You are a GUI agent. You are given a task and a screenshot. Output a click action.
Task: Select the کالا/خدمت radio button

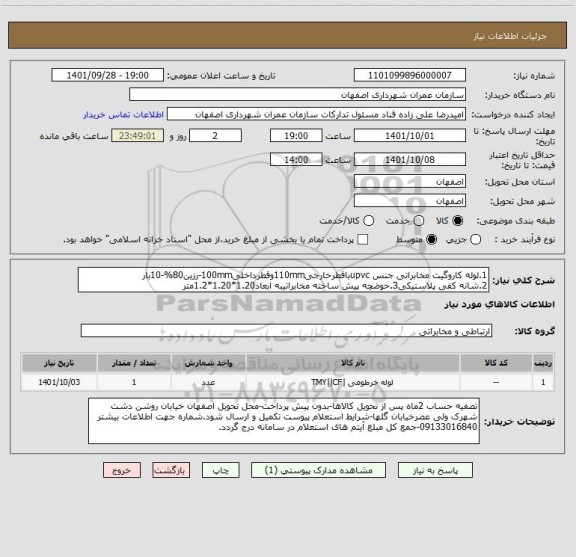click(368, 221)
